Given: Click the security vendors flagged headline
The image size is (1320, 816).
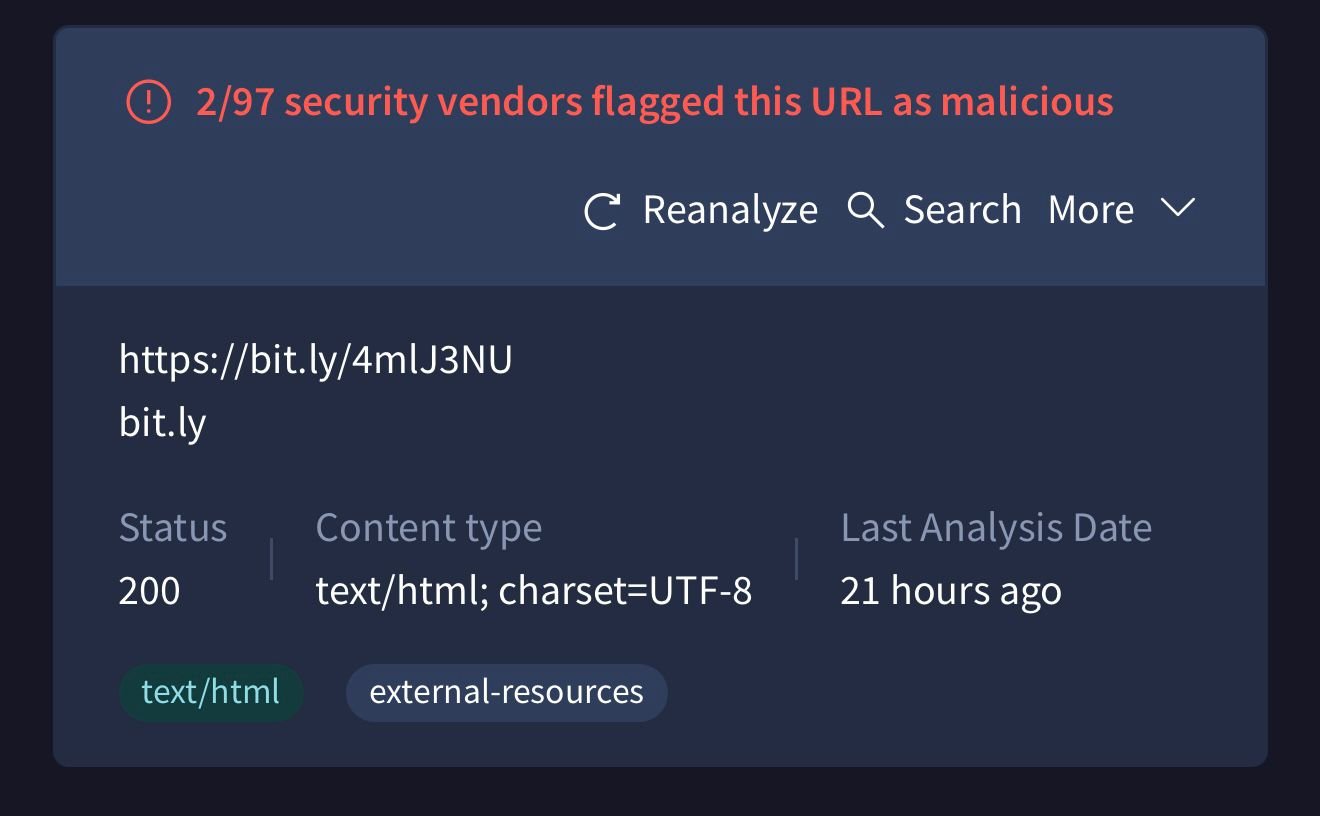Looking at the screenshot, I should (x=654, y=102).
